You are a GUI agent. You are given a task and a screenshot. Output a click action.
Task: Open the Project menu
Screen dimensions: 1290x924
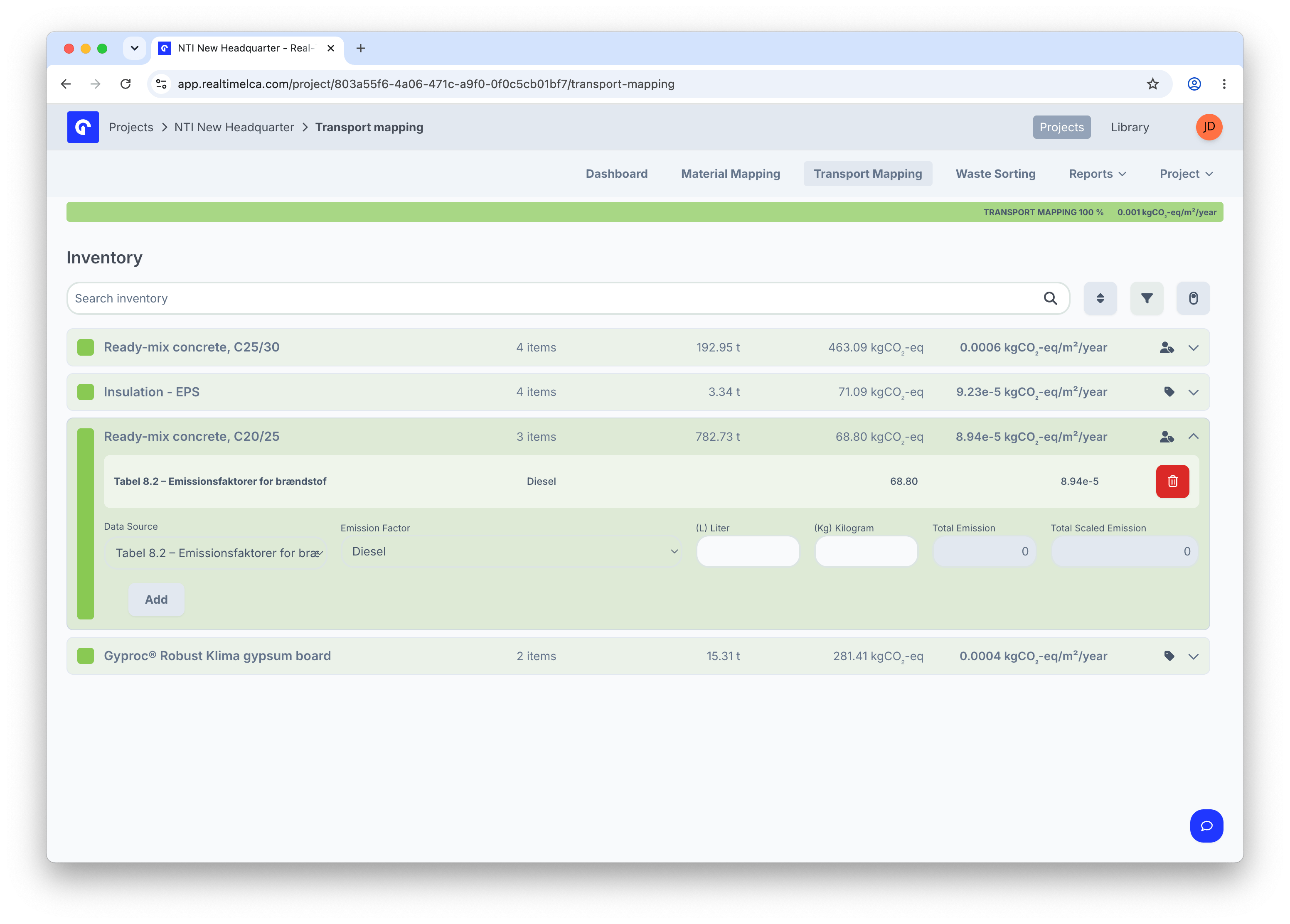point(1186,174)
